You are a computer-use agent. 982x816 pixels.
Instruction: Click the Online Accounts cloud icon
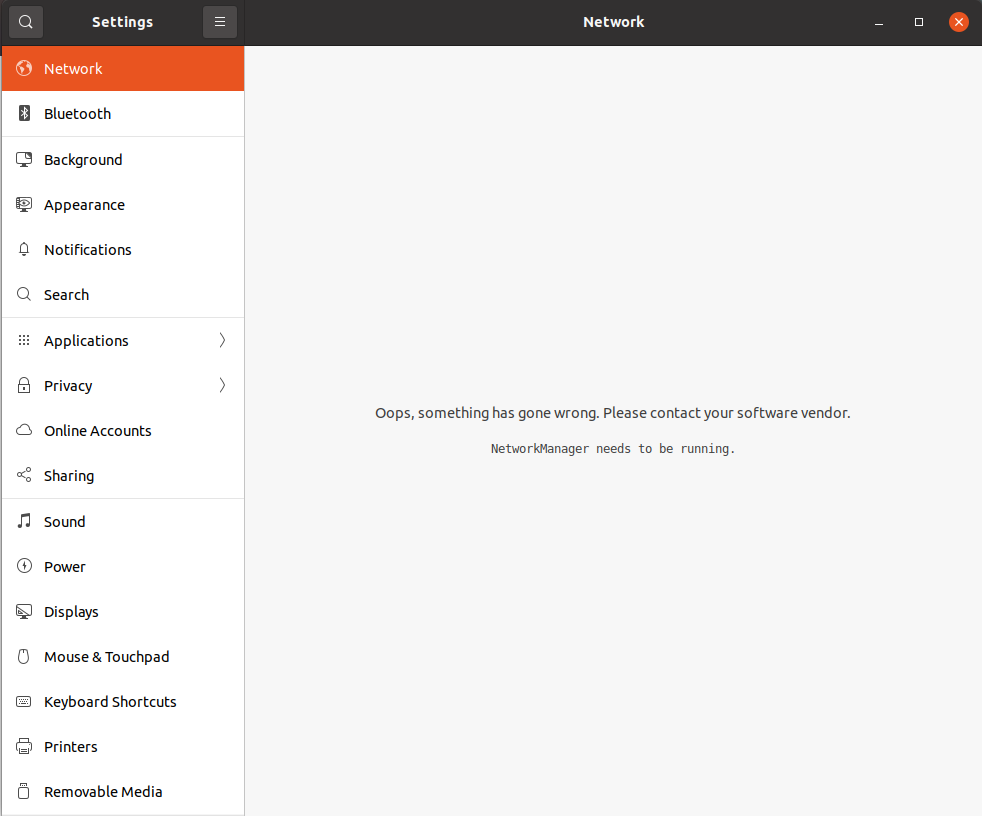pyautogui.click(x=24, y=430)
